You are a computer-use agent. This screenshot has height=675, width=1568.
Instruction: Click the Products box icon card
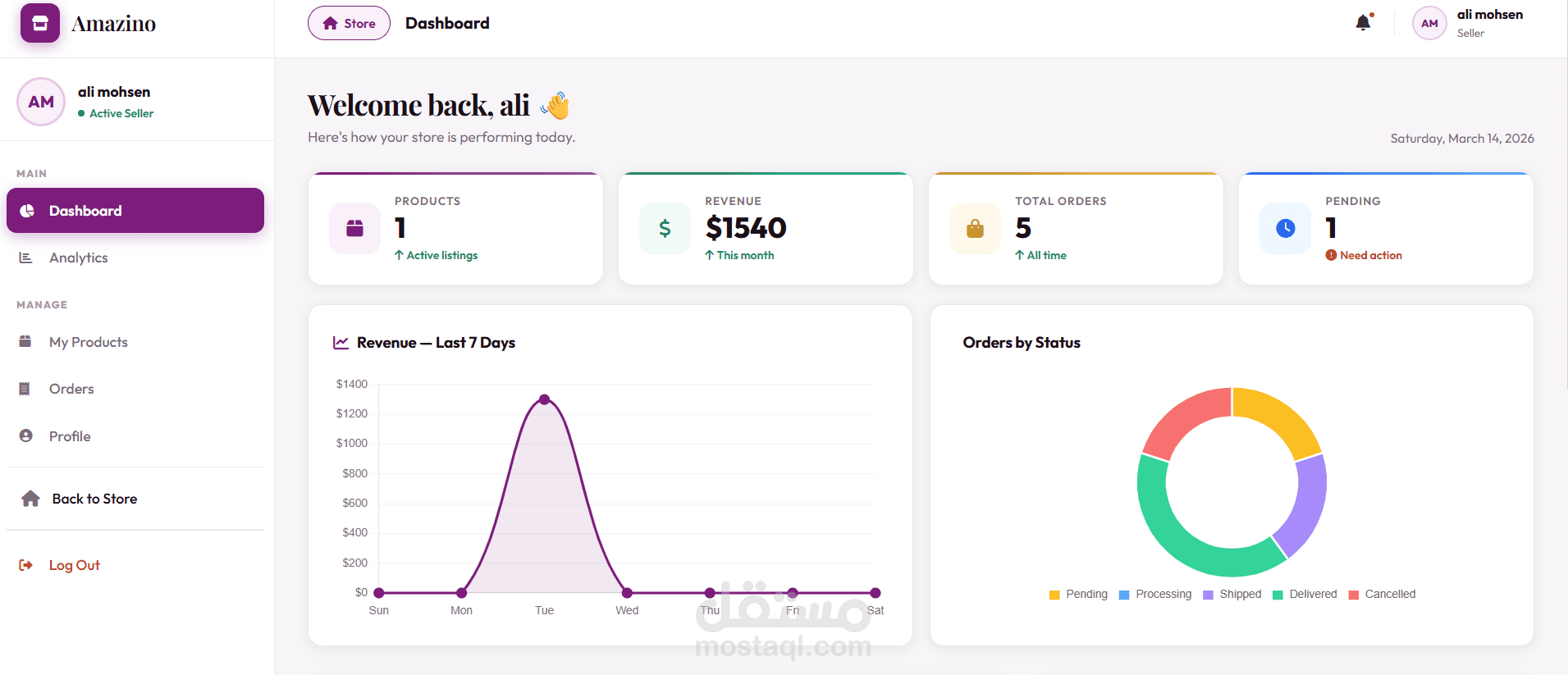354,228
